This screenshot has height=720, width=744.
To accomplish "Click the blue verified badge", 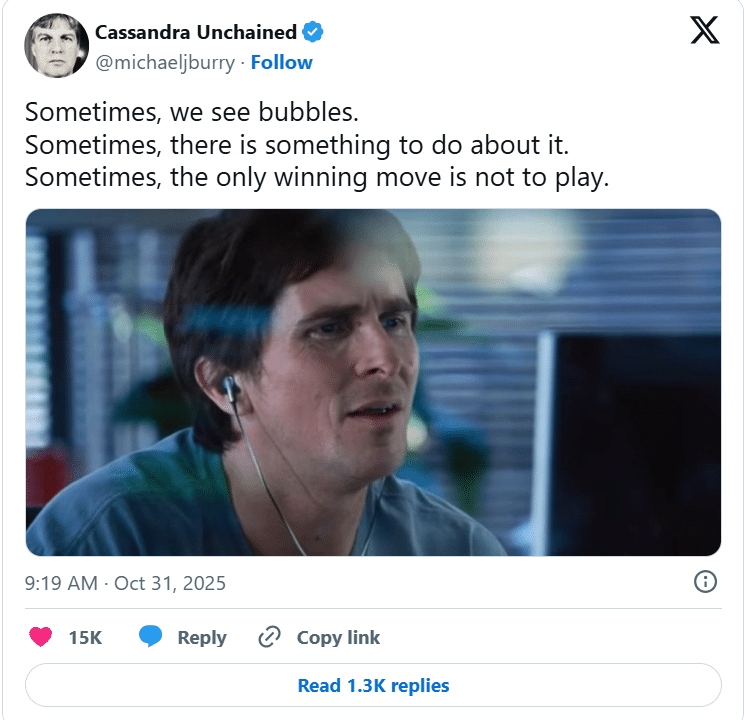I will click(313, 33).
